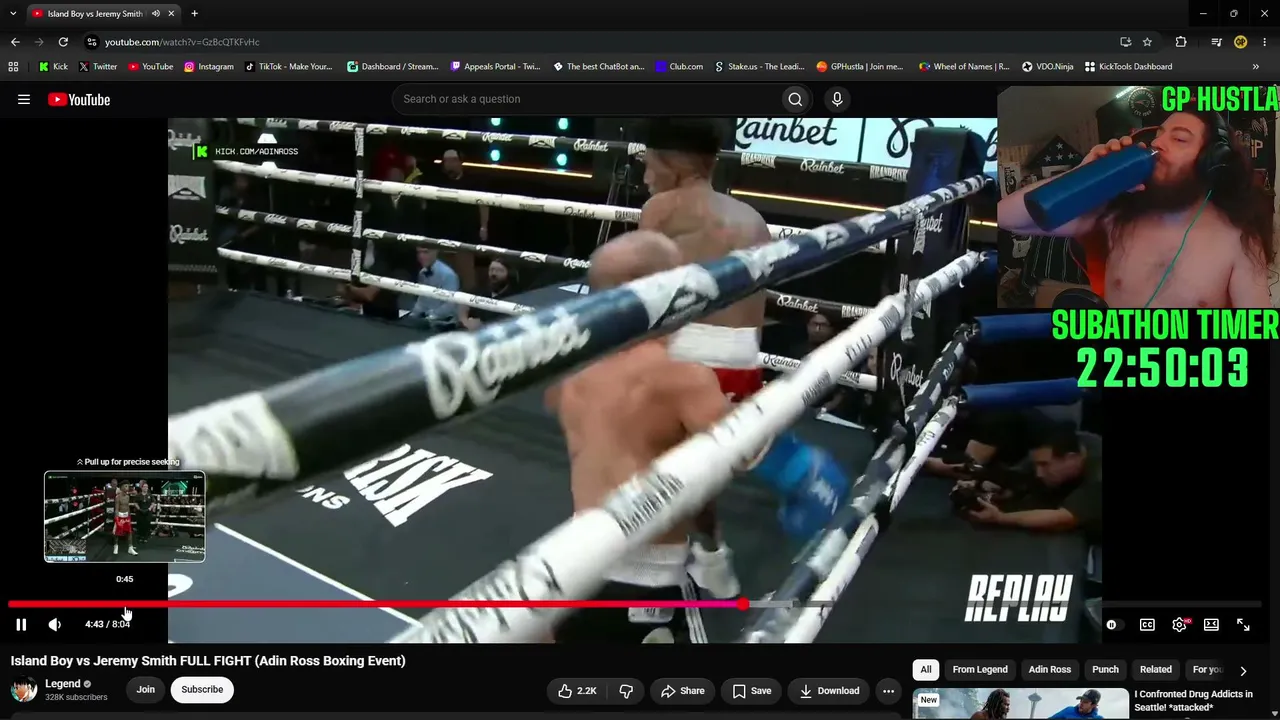
Task: Save the video to a playlist
Action: point(751,690)
